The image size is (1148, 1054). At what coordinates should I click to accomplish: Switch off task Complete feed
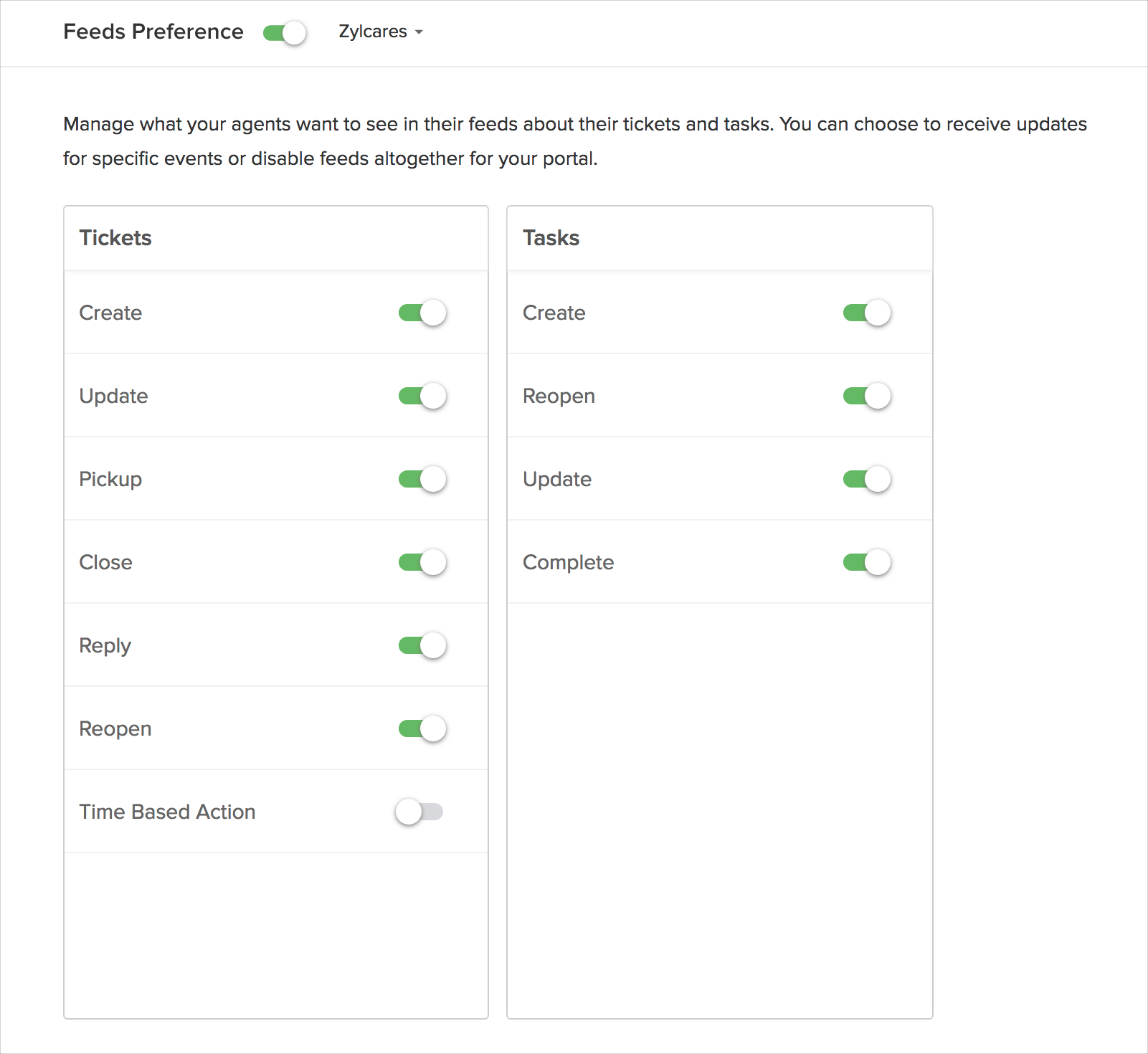[x=866, y=563]
